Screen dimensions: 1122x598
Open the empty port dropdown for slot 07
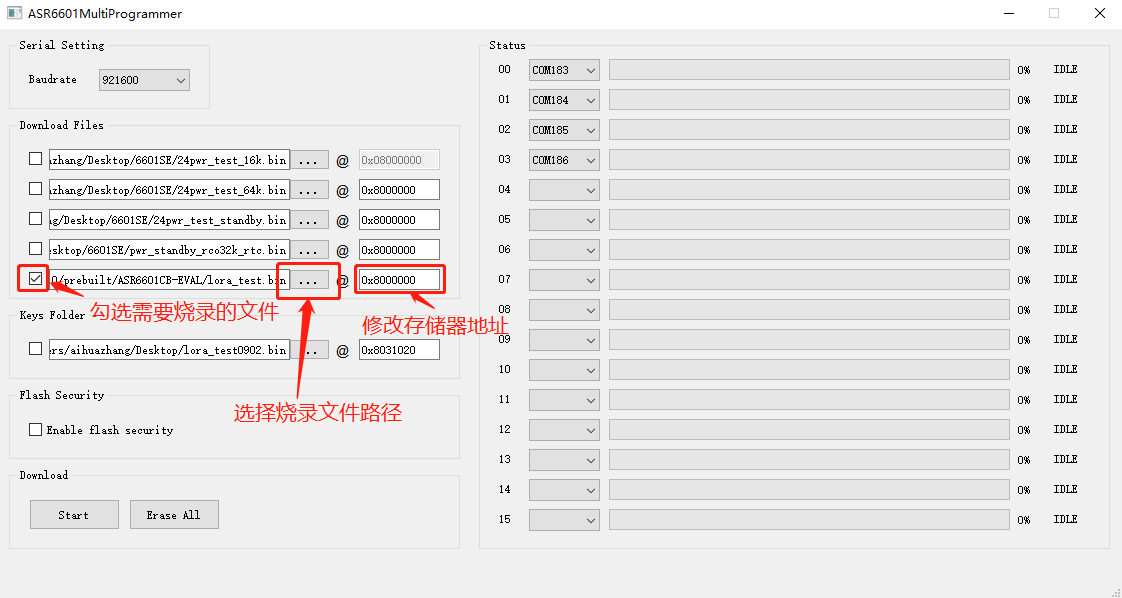[x=564, y=280]
